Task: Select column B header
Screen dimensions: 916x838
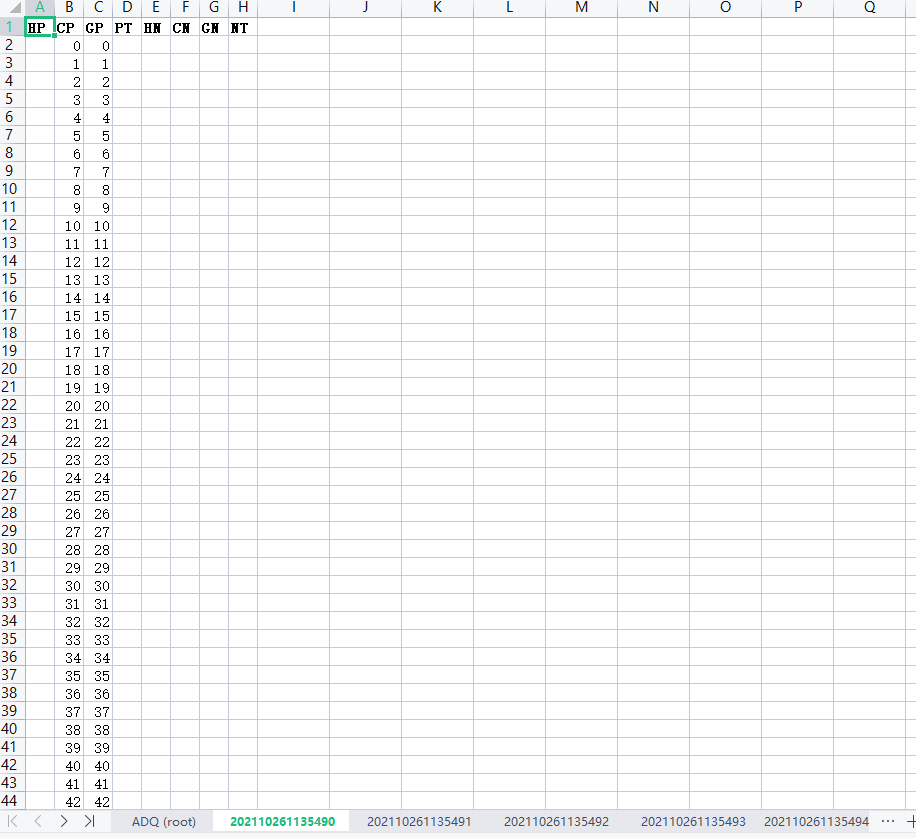Action: [x=69, y=8]
